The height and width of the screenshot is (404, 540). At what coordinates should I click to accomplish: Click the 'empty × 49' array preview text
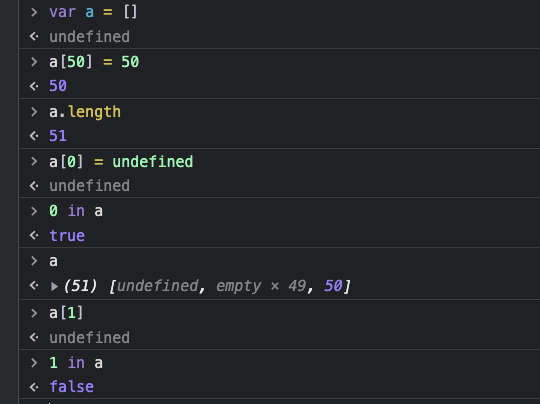click(x=261, y=286)
